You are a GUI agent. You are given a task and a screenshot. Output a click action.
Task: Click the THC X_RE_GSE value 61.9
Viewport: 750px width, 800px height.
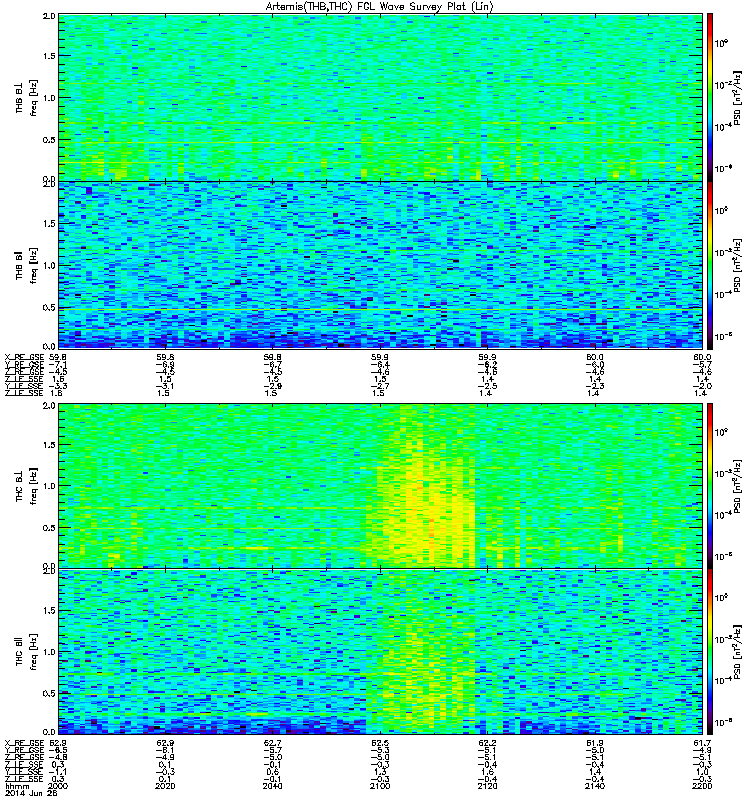pyautogui.click(x=595, y=743)
